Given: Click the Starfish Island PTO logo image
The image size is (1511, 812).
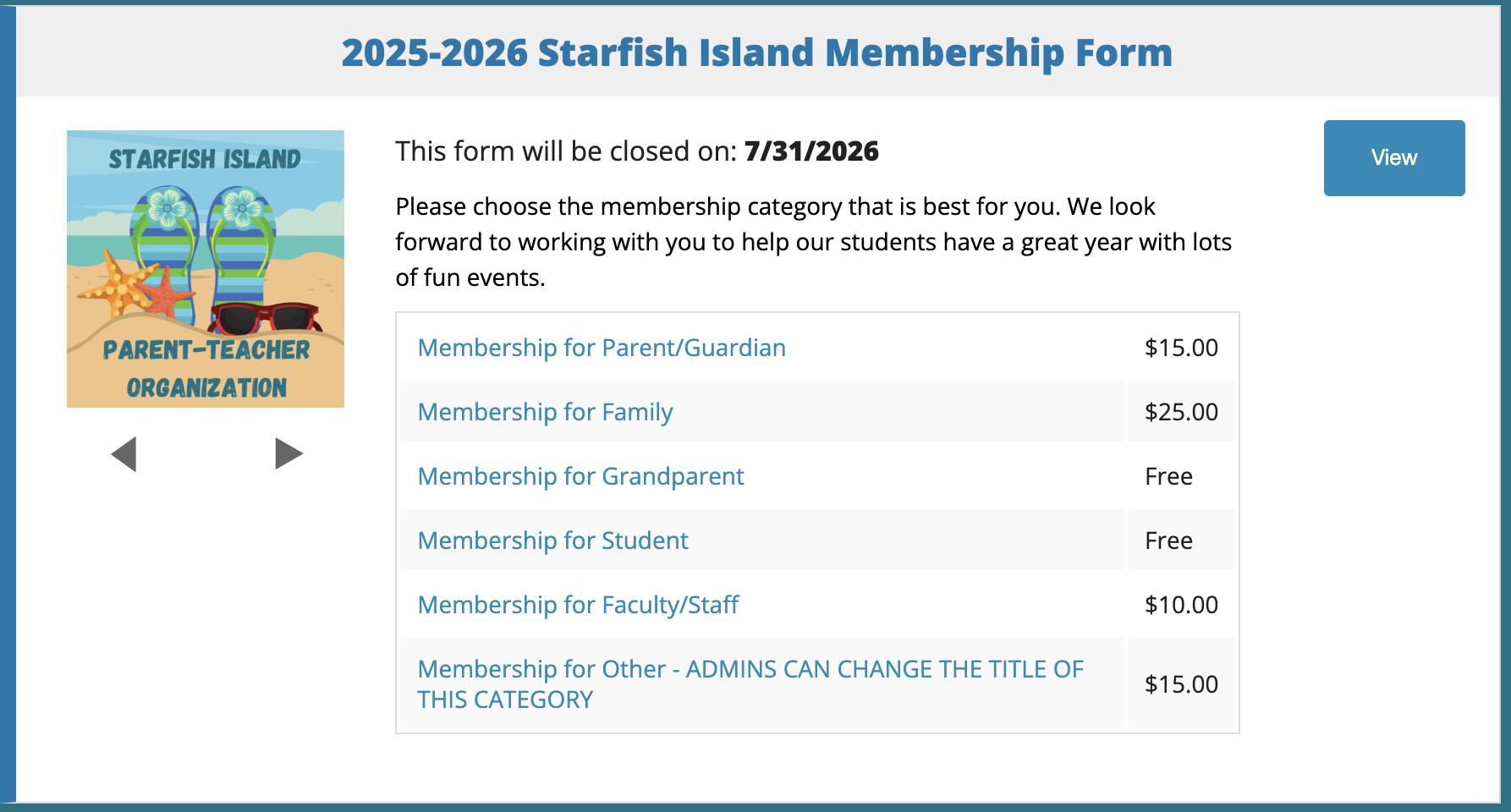Looking at the screenshot, I should tap(206, 269).
